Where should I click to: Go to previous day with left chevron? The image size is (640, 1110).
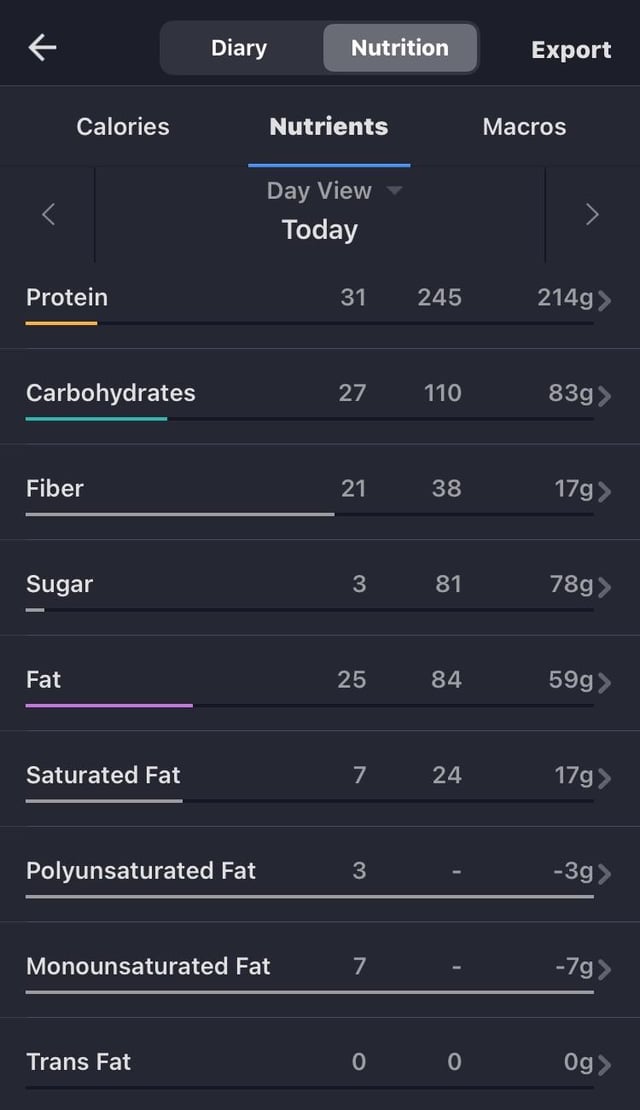[48, 214]
